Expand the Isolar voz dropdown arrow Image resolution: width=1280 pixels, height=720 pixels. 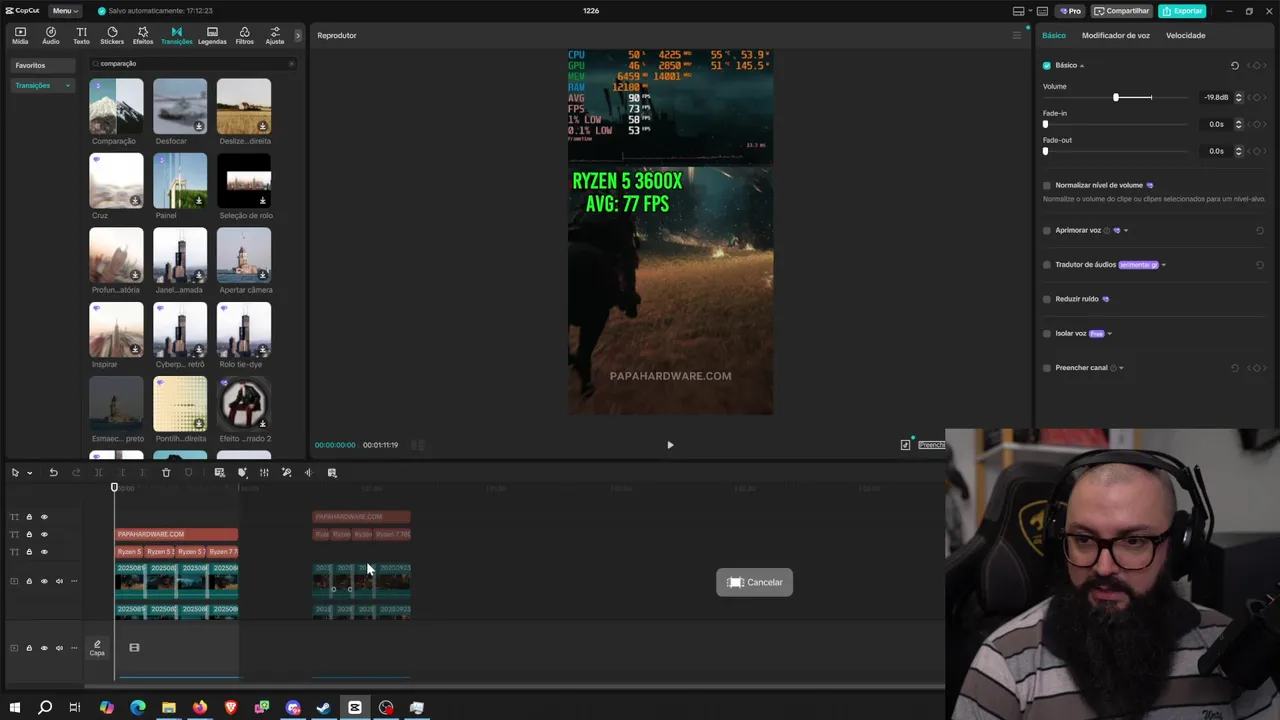coord(1110,334)
